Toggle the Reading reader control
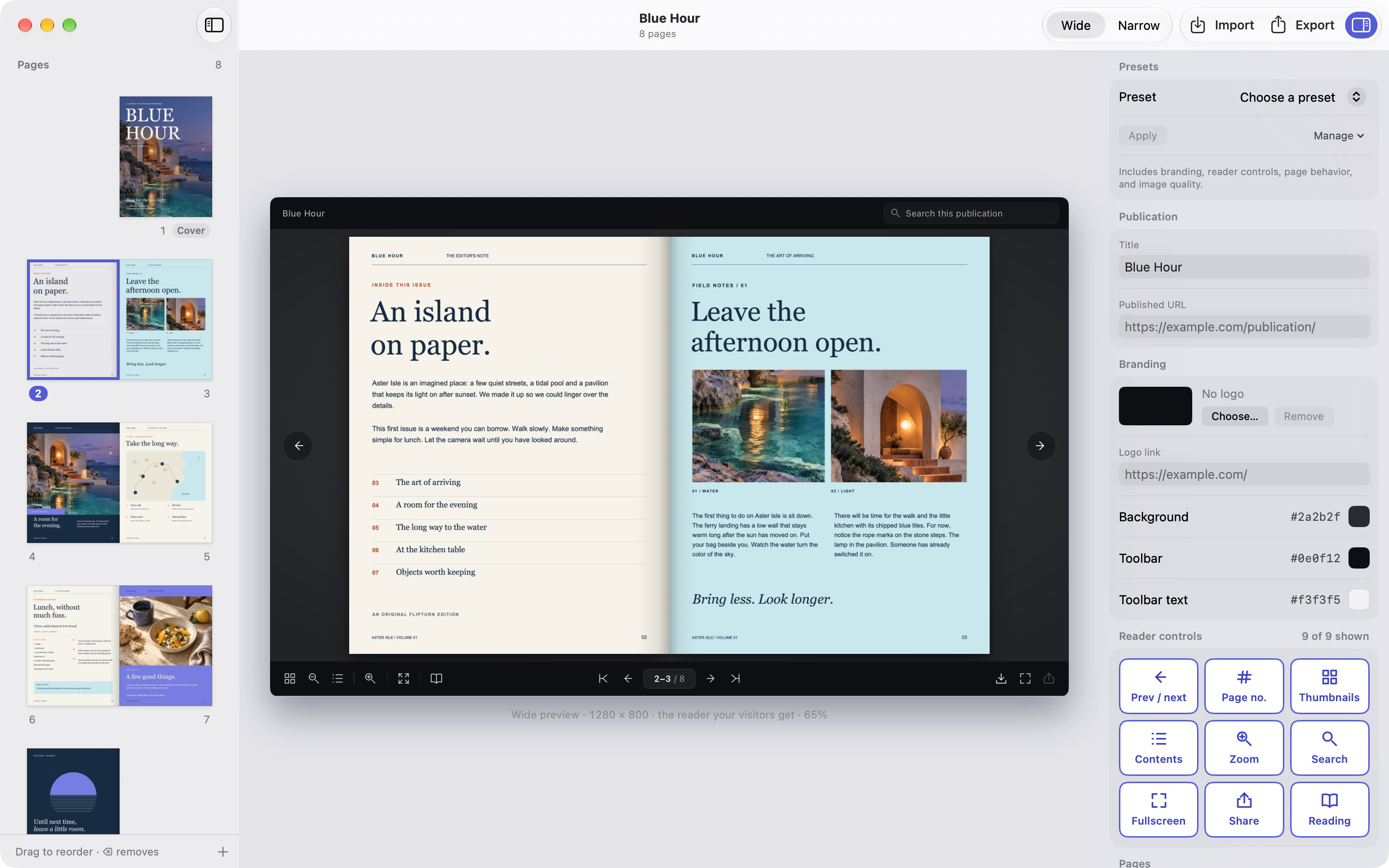Screen dimensions: 1389x868 1329,810
